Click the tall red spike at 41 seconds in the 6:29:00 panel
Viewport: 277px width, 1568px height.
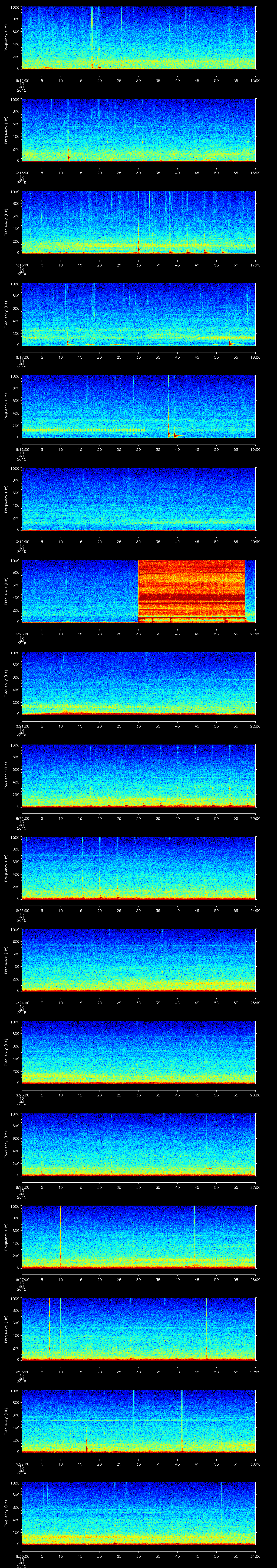(x=182, y=1421)
